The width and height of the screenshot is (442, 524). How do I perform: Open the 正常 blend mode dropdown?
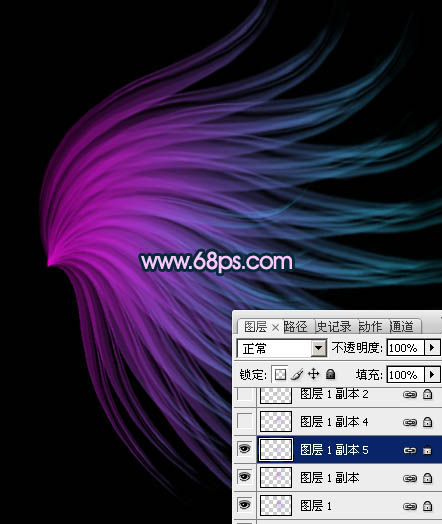318,348
